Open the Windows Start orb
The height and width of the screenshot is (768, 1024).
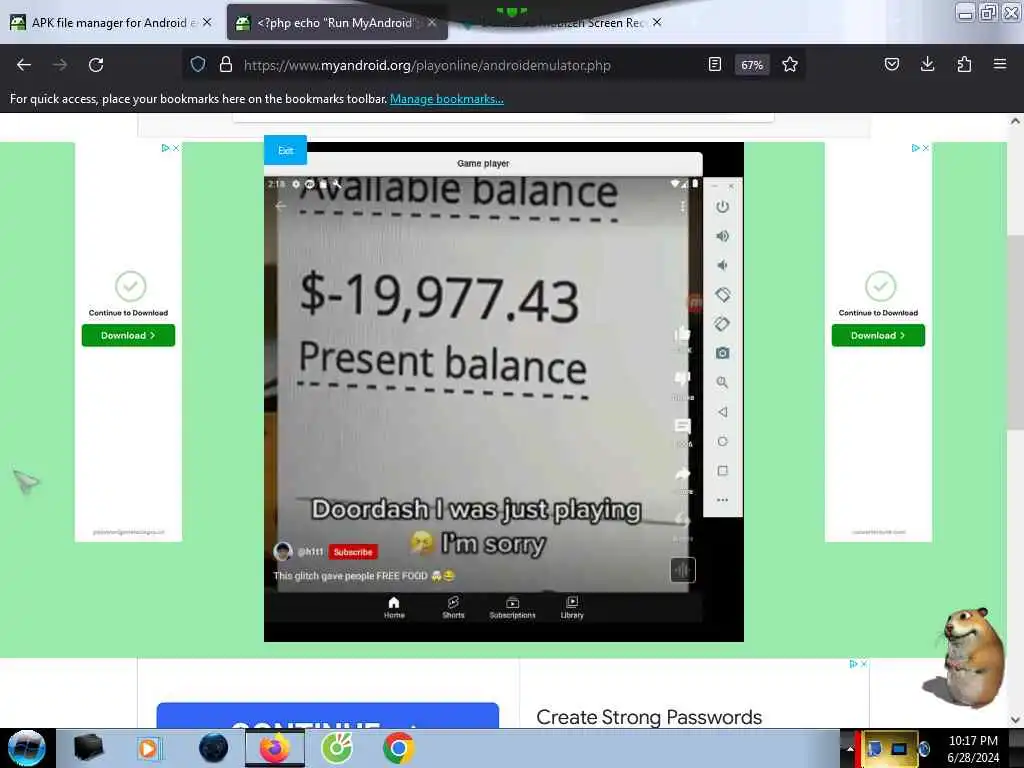(x=27, y=748)
